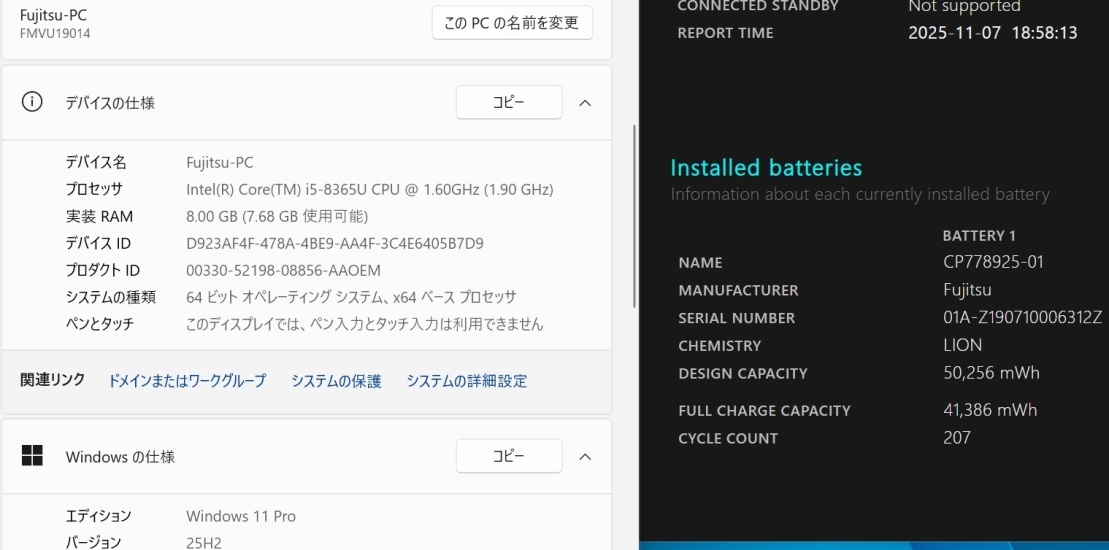Viewport: 1109px width, 550px height.
Task: Click the Windows の仕様 section title
Action: pyautogui.click(x=120, y=457)
